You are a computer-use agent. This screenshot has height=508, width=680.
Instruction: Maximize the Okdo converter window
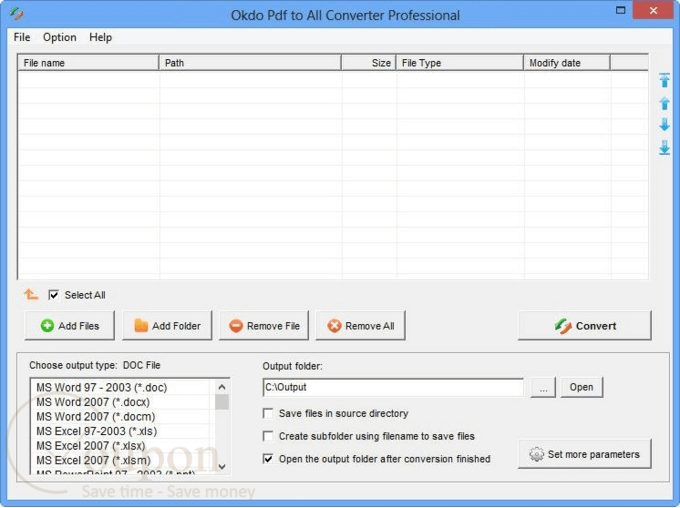pyautogui.click(x=621, y=10)
